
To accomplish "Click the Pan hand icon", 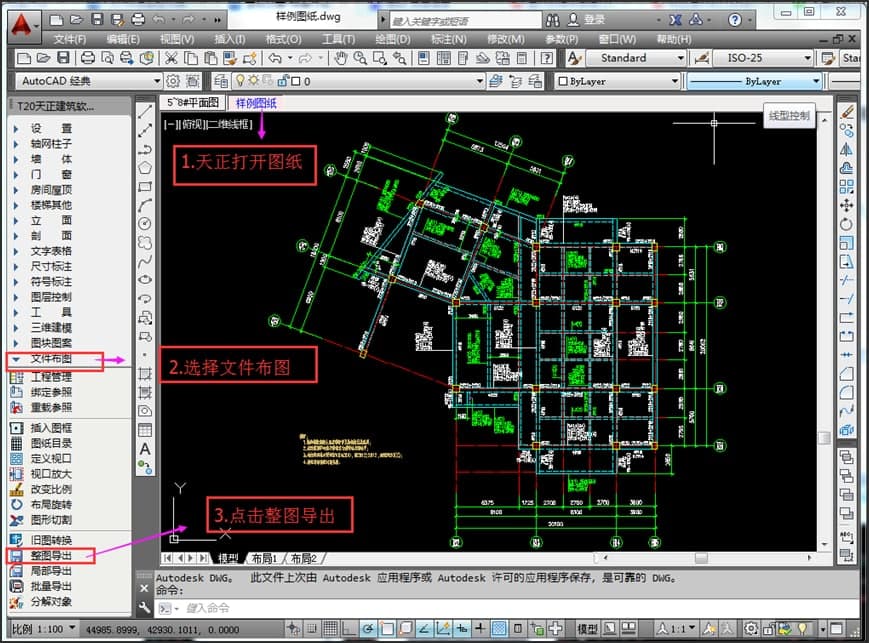I will point(339,58).
